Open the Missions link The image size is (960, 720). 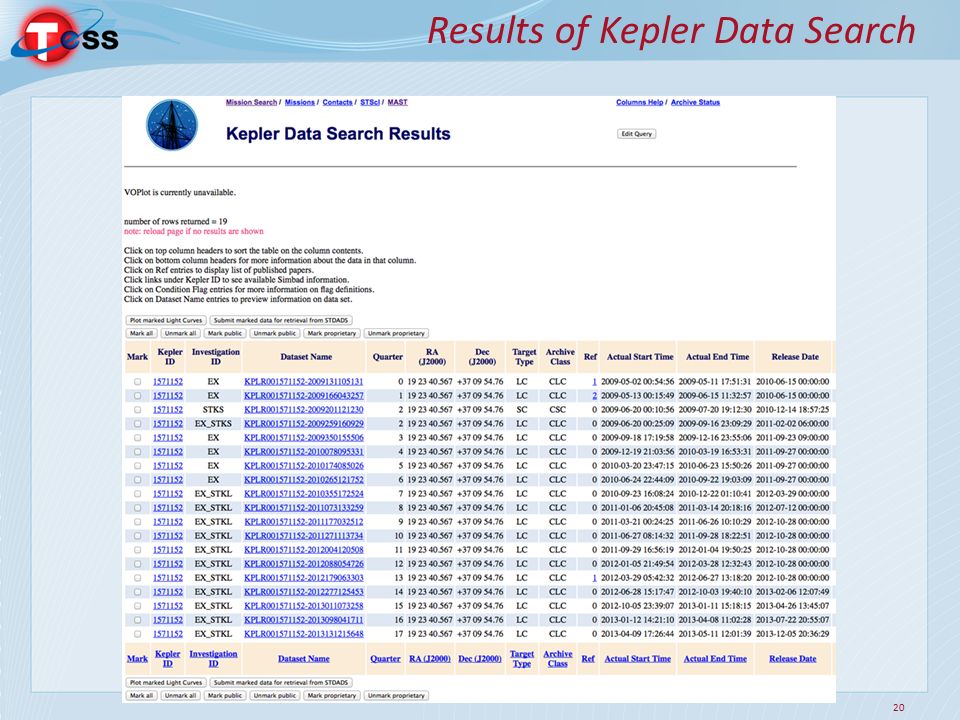click(299, 102)
